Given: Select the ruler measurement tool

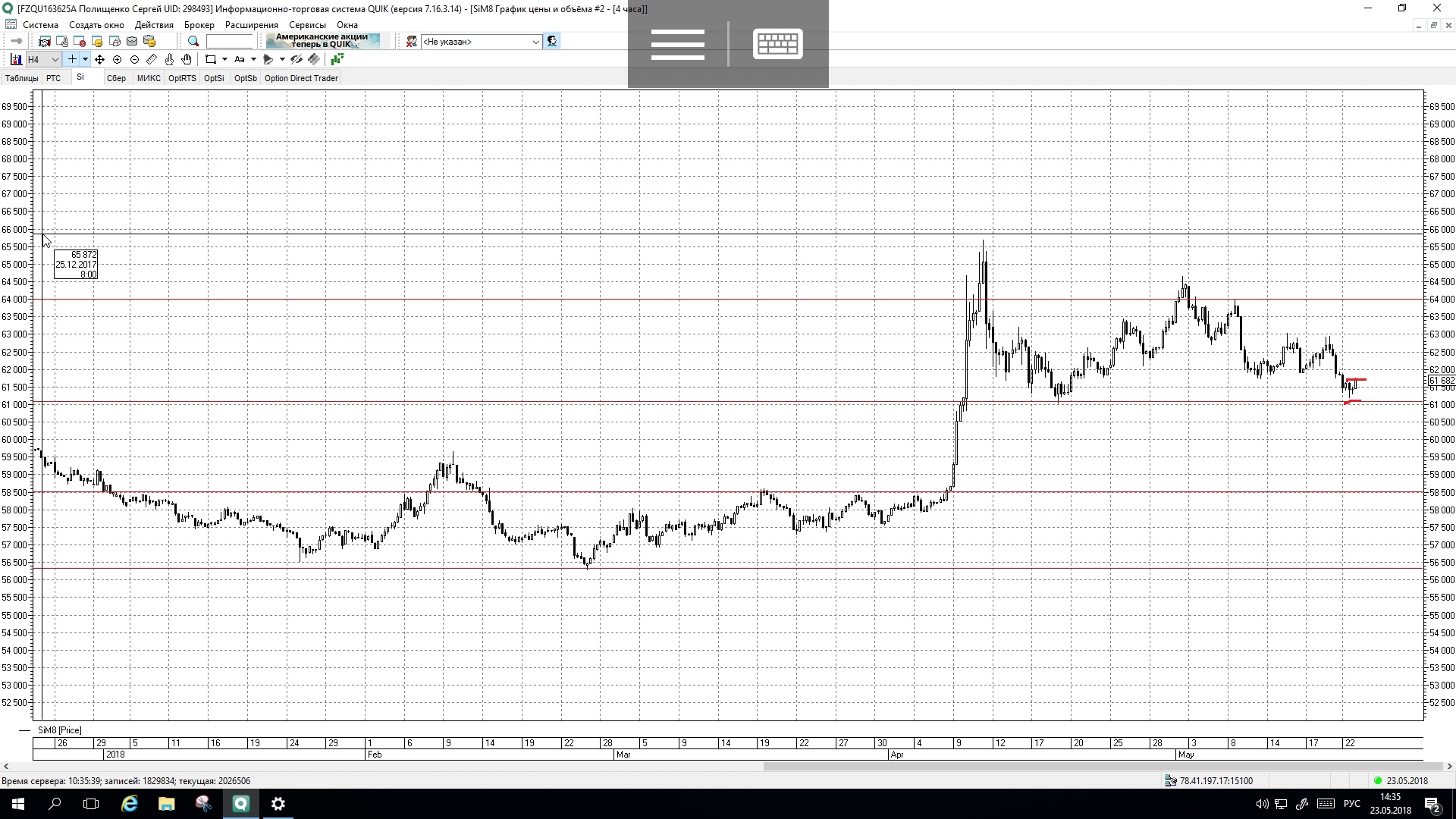Looking at the screenshot, I should coord(152,59).
